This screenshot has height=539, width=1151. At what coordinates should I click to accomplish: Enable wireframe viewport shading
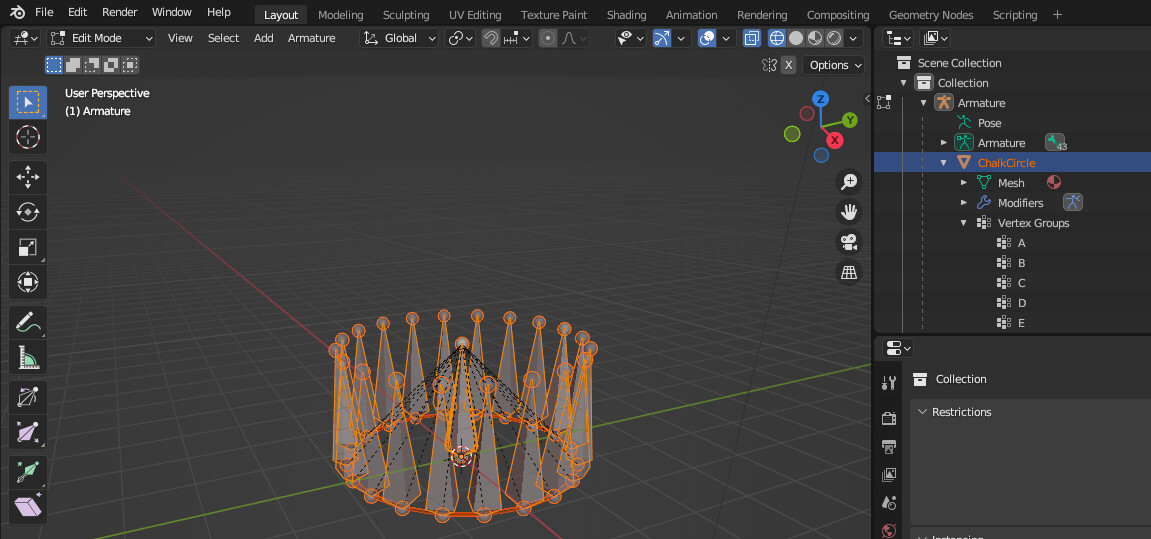coord(777,38)
